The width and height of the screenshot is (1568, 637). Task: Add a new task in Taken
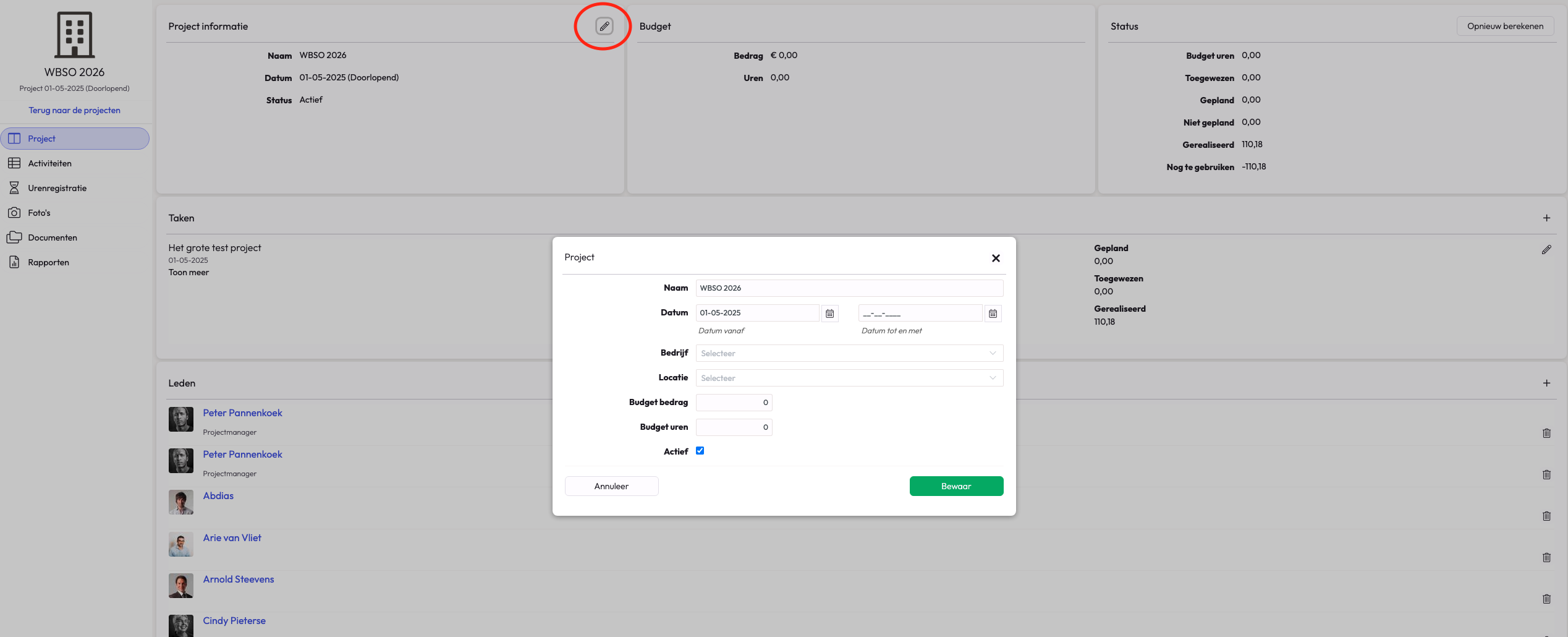pyautogui.click(x=1546, y=218)
